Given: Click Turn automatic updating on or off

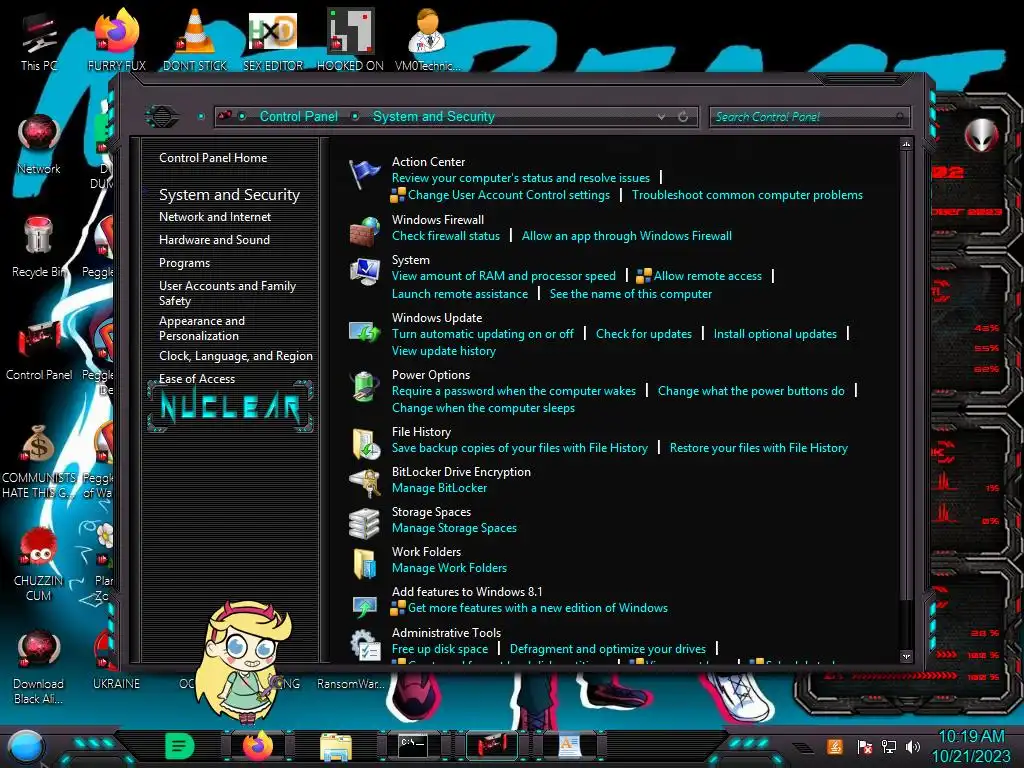Looking at the screenshot, I should click(483, 334).
